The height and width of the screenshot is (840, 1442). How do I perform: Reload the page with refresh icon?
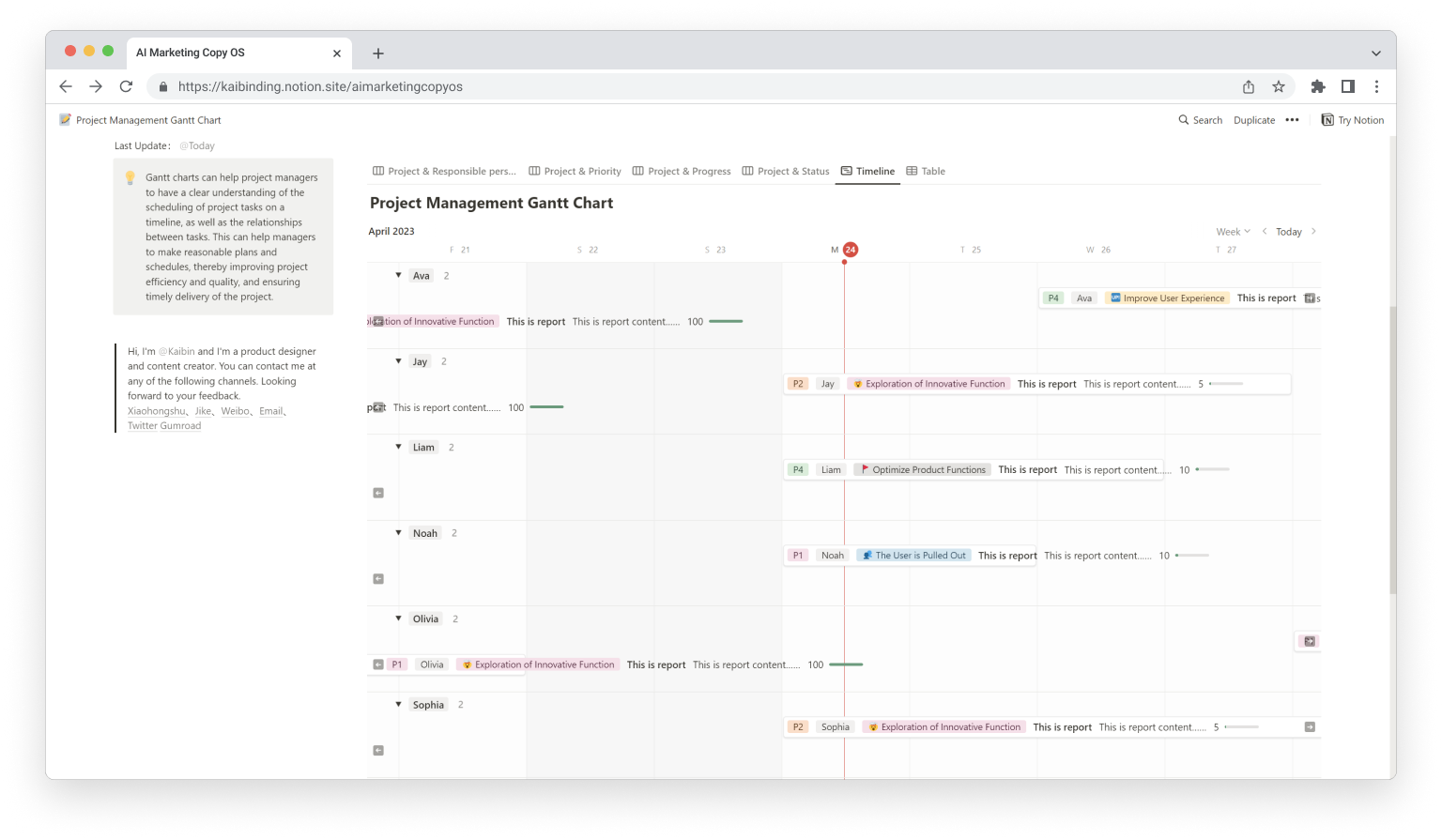[126, 86]
